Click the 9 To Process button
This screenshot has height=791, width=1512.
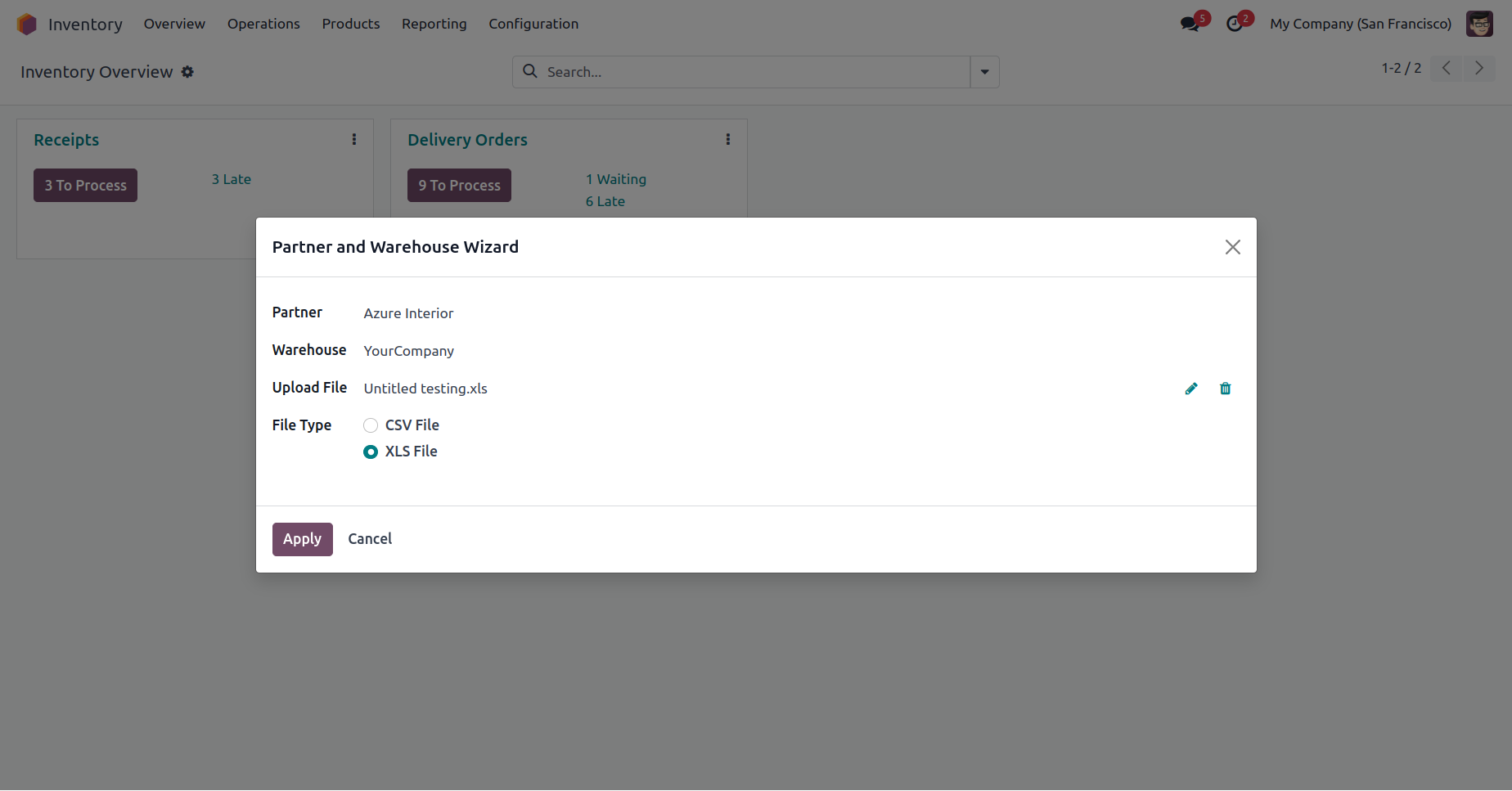pyautogui.click(x=459, y=186)
